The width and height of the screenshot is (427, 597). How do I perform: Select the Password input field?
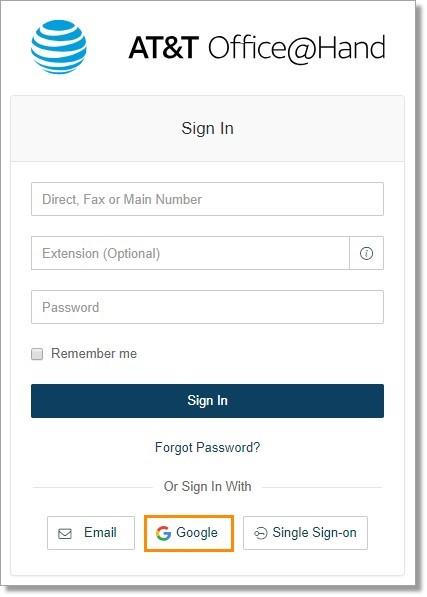click(207, 307)
